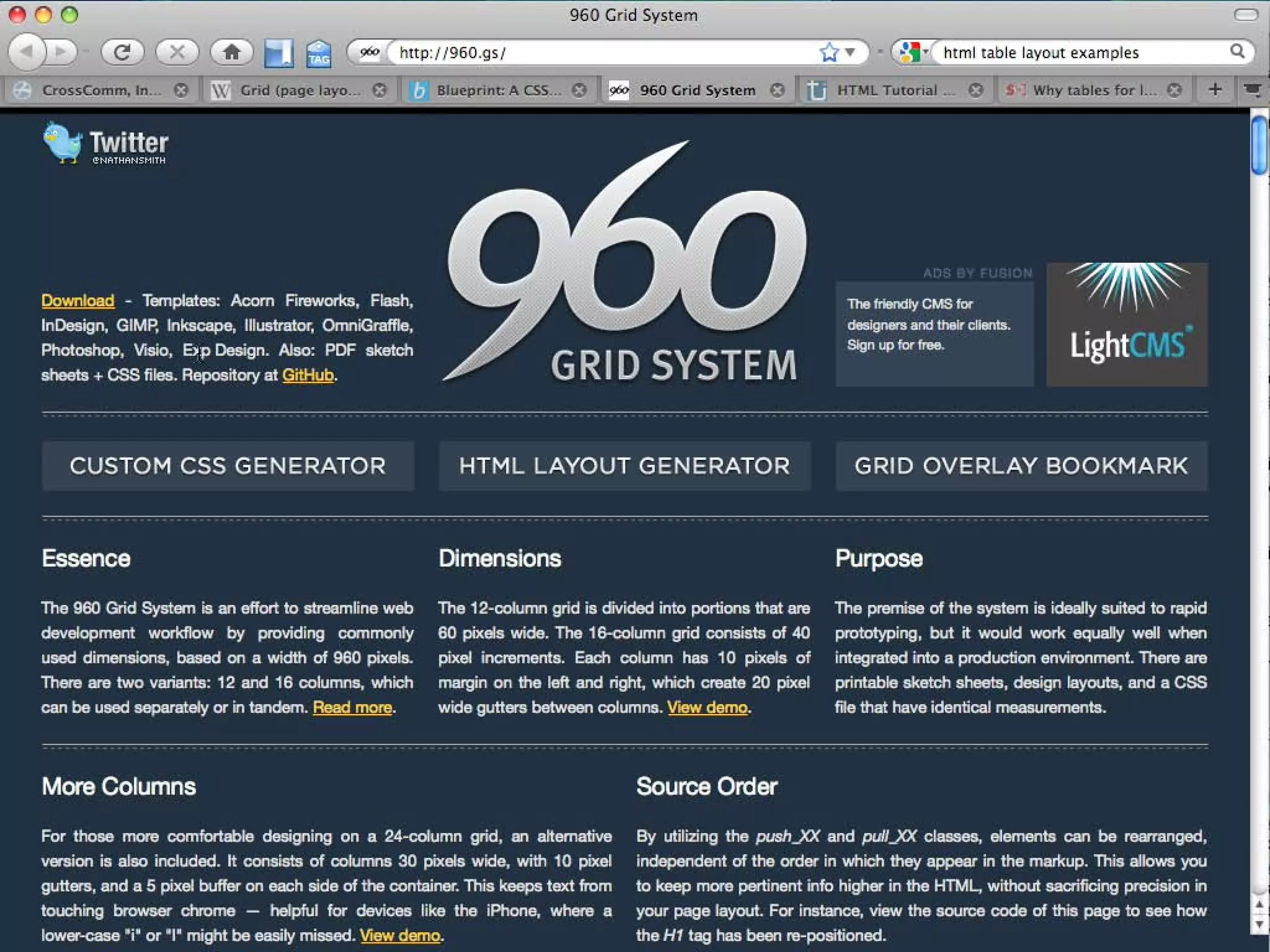Open URL history dropdown arrow
1270x952 pixels.
pyautogui.click(x=850, y=52)
